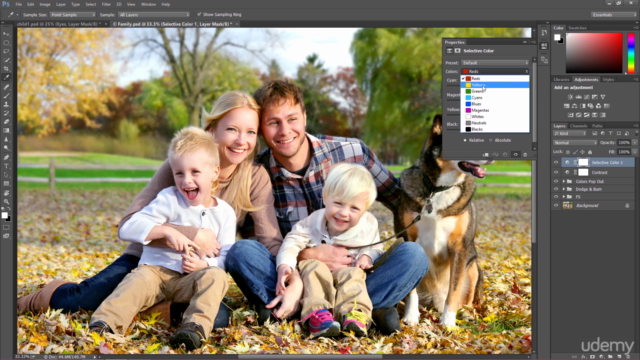Click the lock position icon in Layers
The height and width of the screenshot is (360, 640).
pyautogui.click(x=582, y=152)
